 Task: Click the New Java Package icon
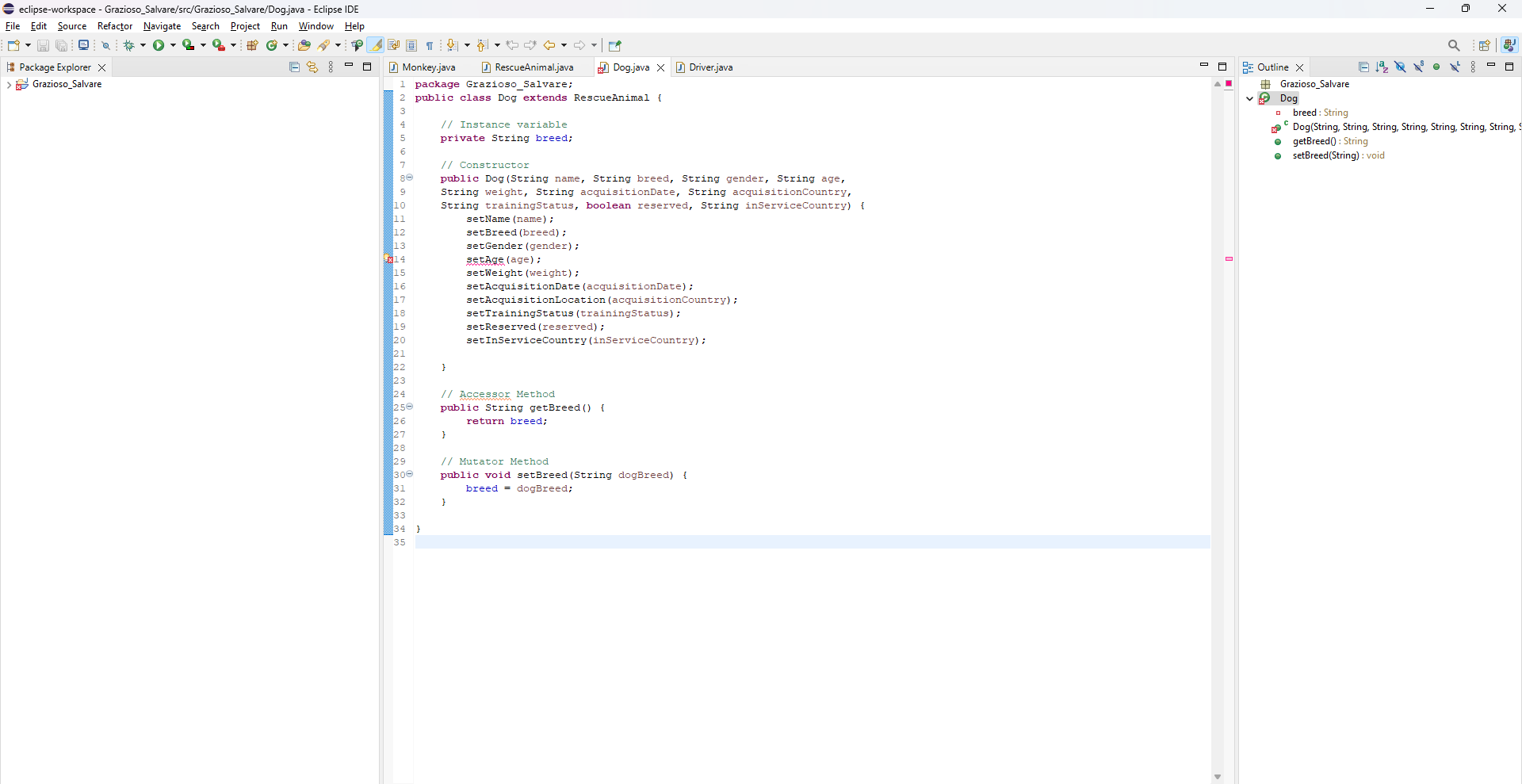(x=252, y=46)
